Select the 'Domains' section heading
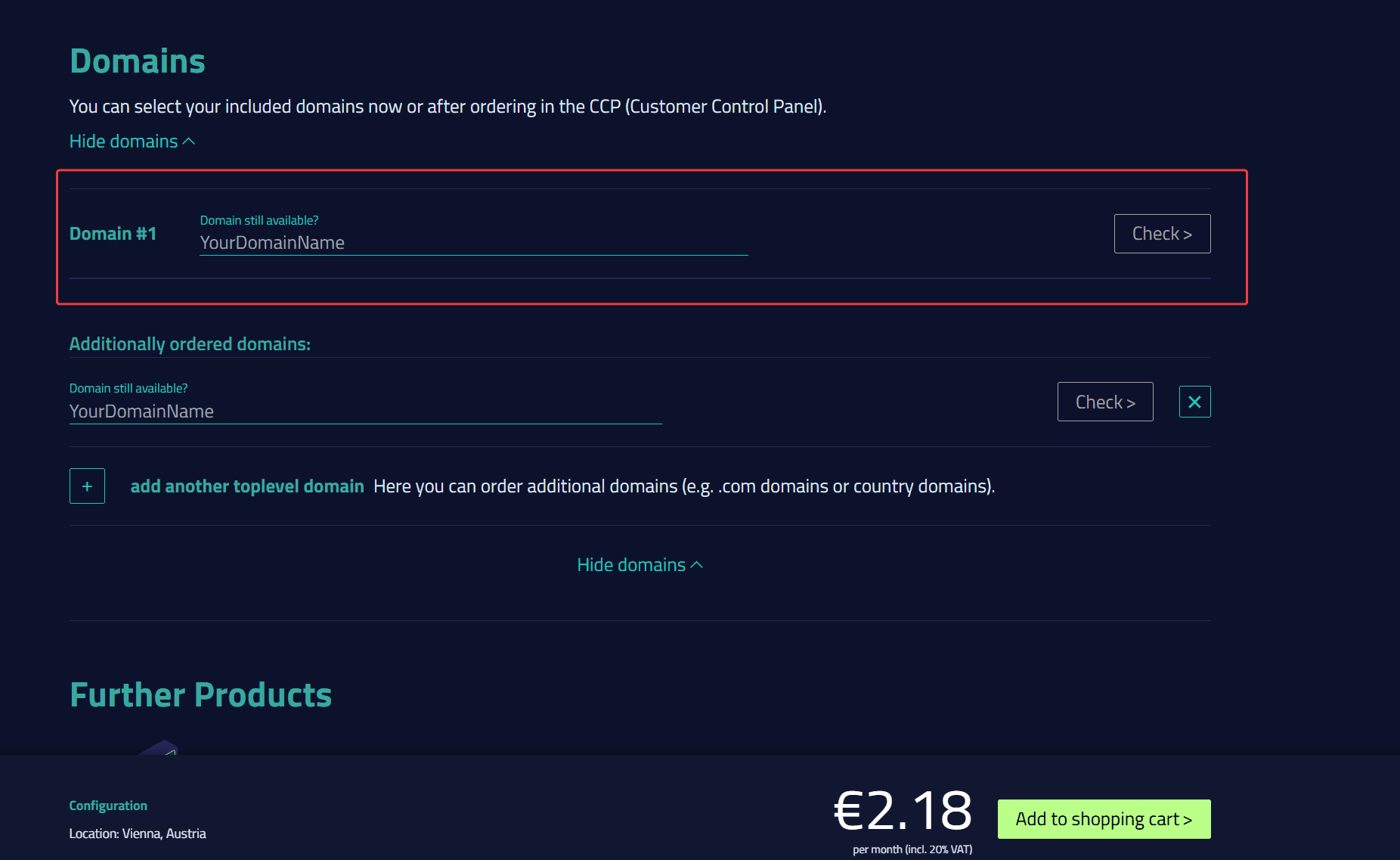This screenshot has width=1400, height=860. [137, 61]
